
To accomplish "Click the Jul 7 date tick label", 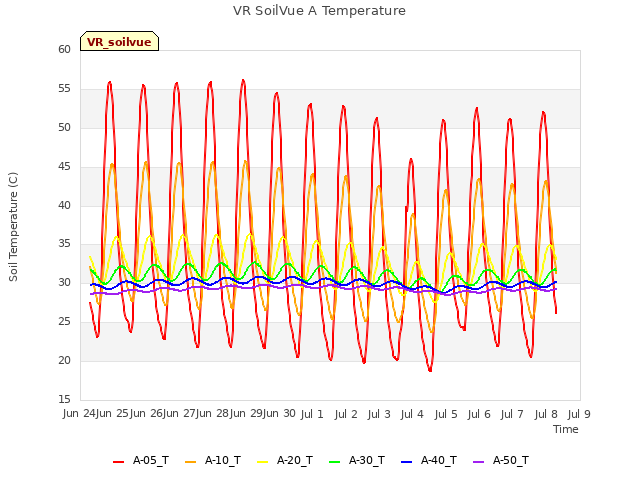I will pyautogui.click(x=512, y=414).
